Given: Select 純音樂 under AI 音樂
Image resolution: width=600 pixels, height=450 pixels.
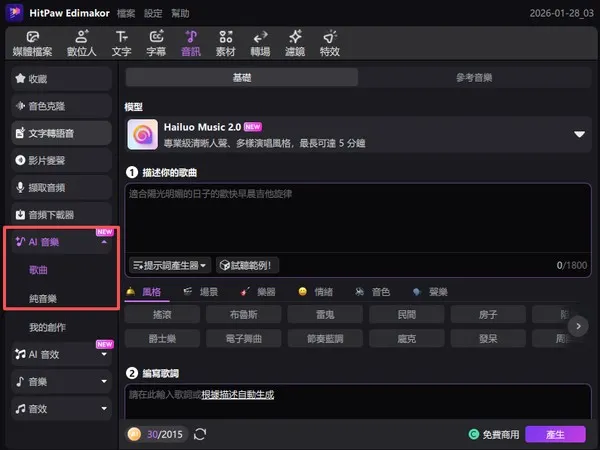Looking at the screenshot, I should [x=43, y=298].
